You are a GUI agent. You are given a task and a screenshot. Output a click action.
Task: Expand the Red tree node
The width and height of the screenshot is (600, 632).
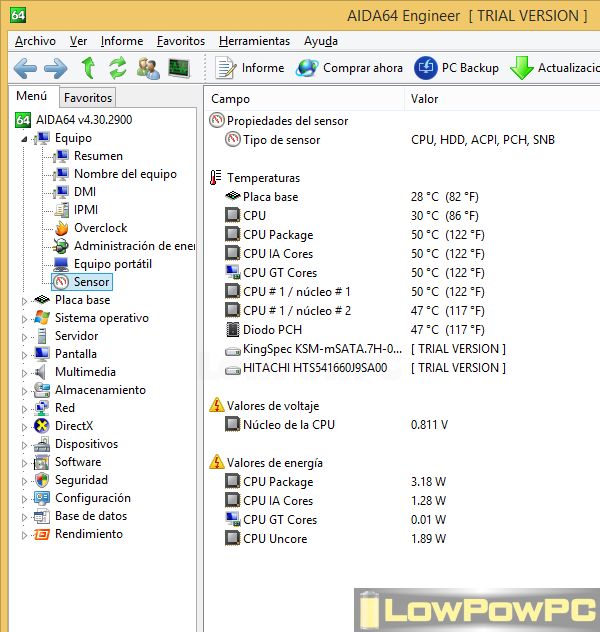point(24,409)
